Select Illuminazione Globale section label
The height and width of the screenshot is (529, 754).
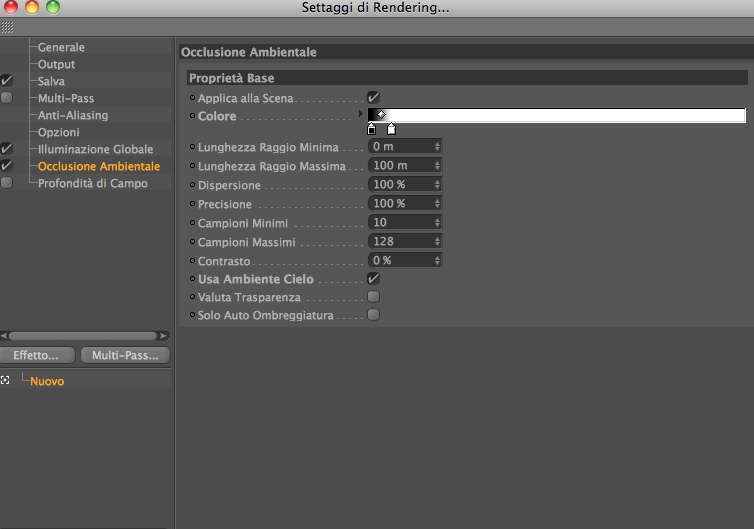96,149
